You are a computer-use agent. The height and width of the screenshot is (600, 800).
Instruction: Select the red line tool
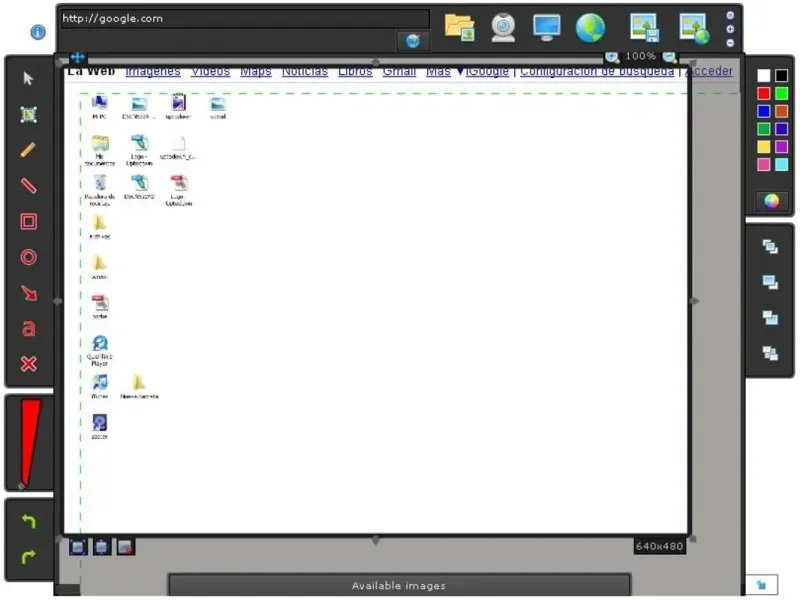pyautogui.click(x=29, y=186)
